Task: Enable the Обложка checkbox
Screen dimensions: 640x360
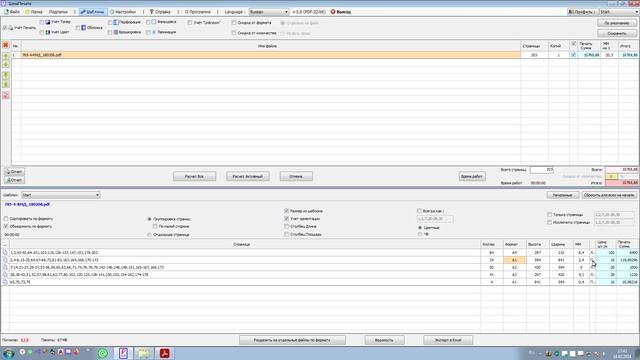Action: [x=78, y=28]
